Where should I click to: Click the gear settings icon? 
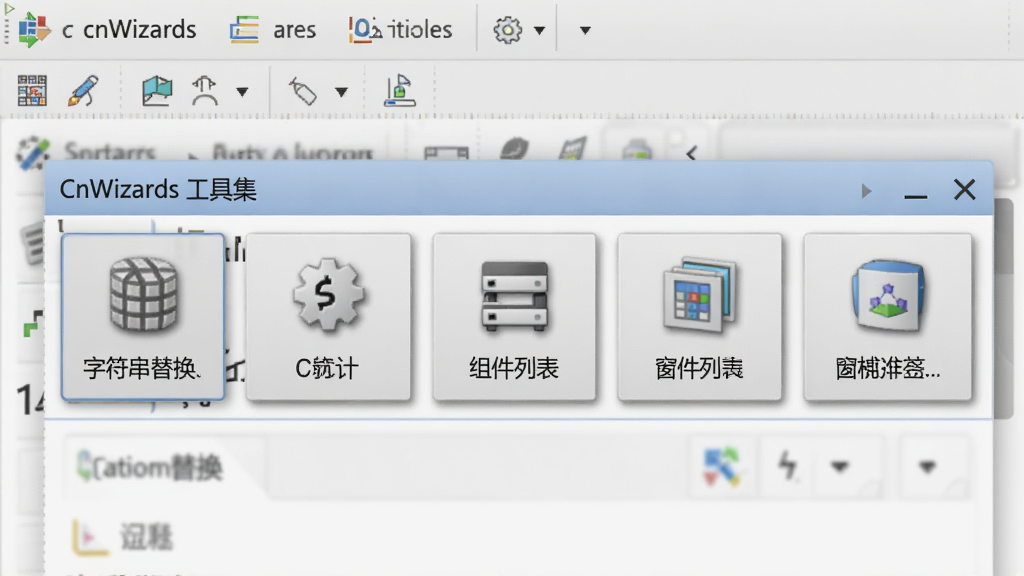tap(507, 30)
